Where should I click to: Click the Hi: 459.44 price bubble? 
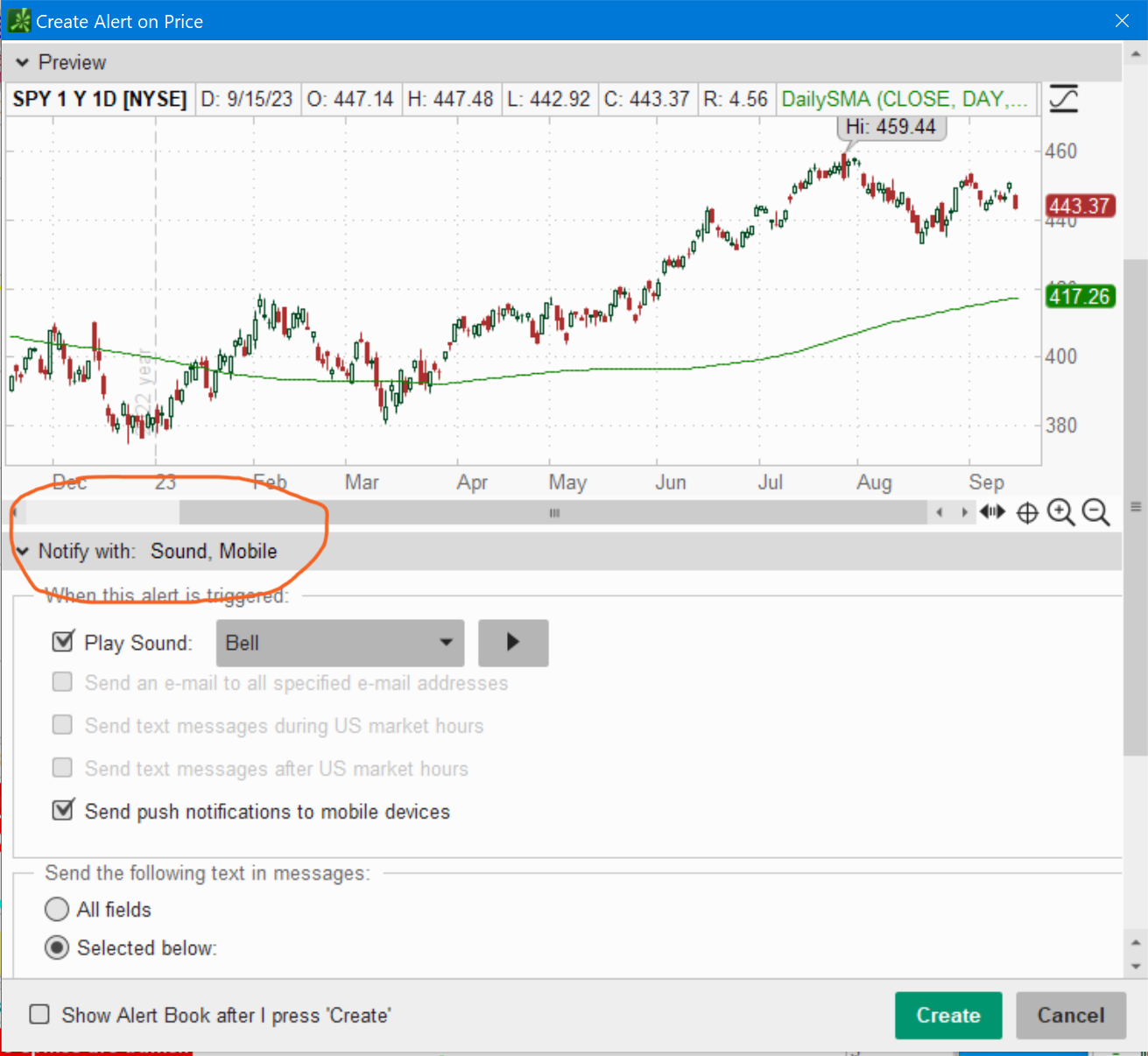891,127
